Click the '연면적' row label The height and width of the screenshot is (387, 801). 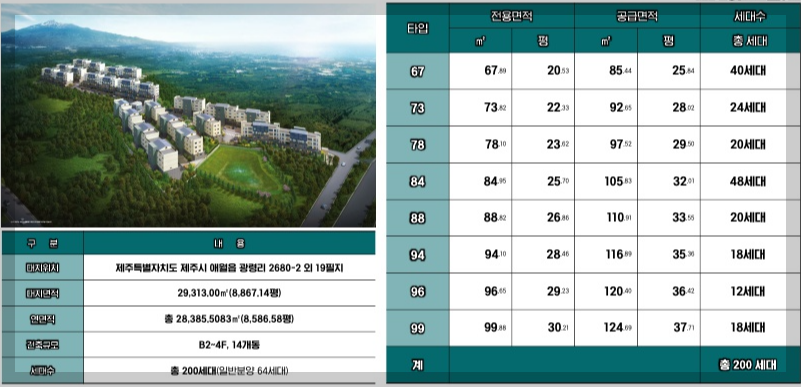42,320
